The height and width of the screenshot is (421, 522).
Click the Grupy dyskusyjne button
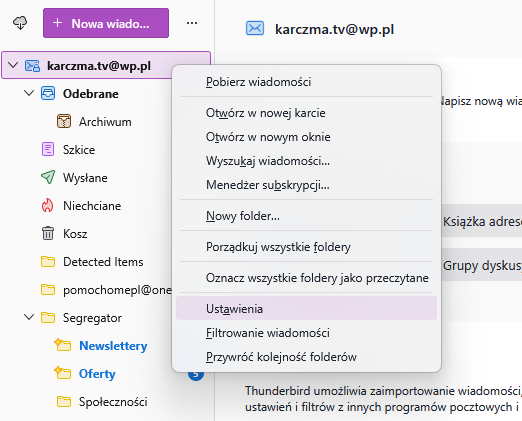482,265
